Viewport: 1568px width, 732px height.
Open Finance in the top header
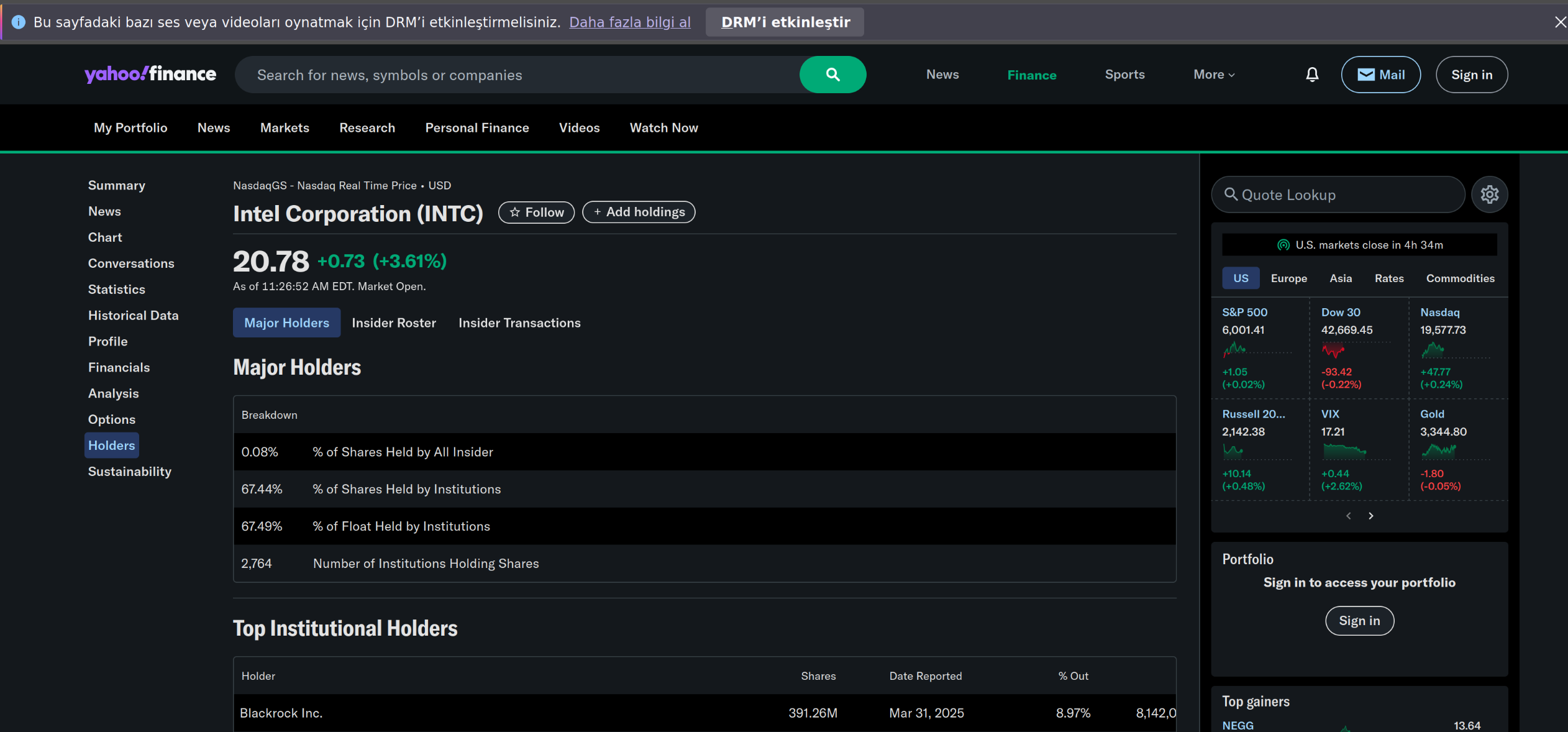[x=1032, y=75]
